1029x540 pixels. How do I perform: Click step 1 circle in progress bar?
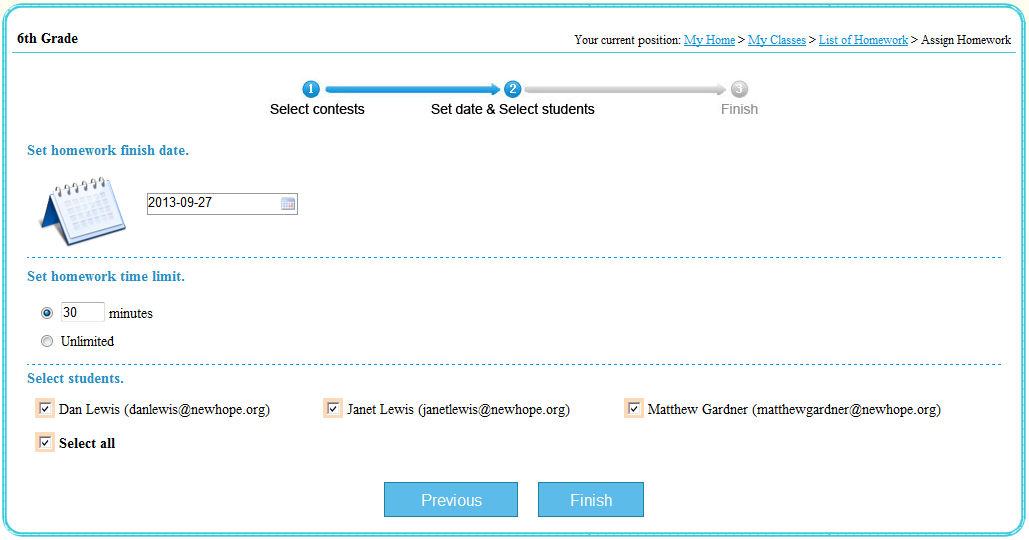(x=311, y=89)
